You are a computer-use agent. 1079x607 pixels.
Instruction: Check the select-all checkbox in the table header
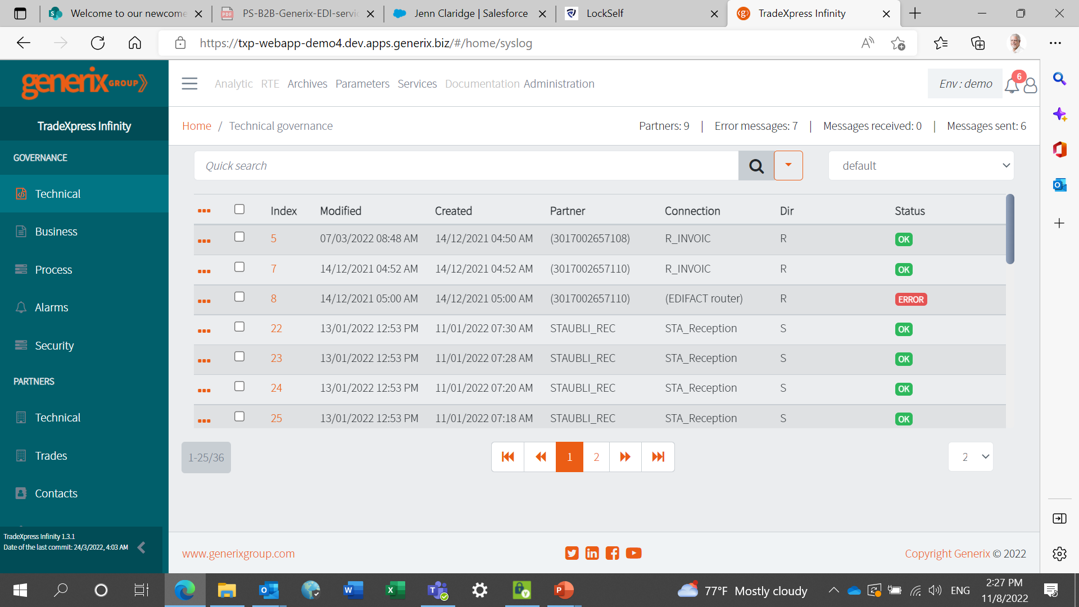tap(238, 210)
